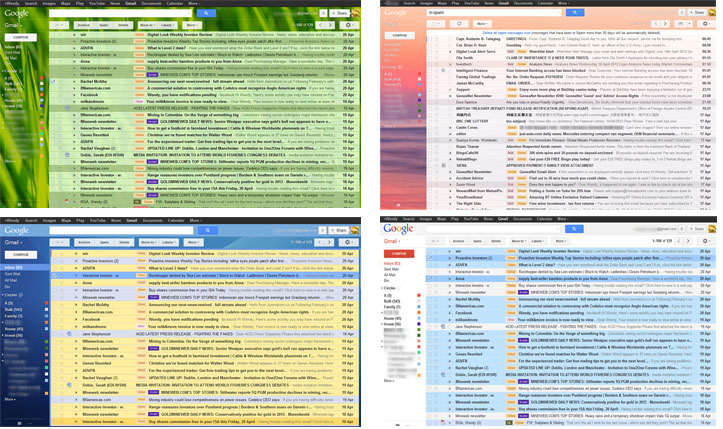Click next-page arrow in sunset-theme spam window
The image size is (723, 429).
(665, 24)
